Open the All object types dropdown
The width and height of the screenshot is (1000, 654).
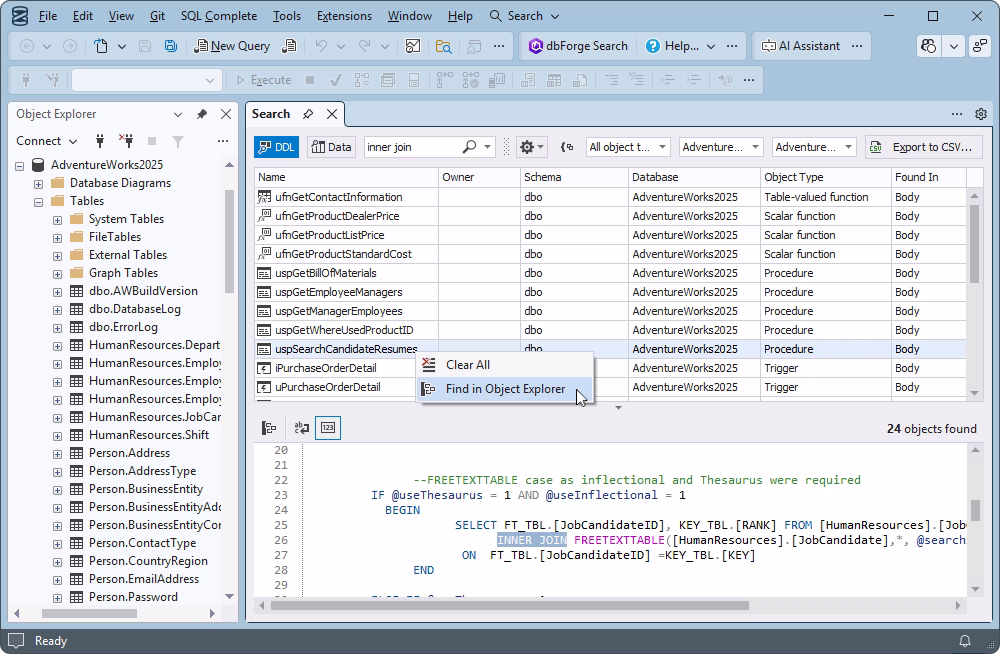[x=627, y=146]
